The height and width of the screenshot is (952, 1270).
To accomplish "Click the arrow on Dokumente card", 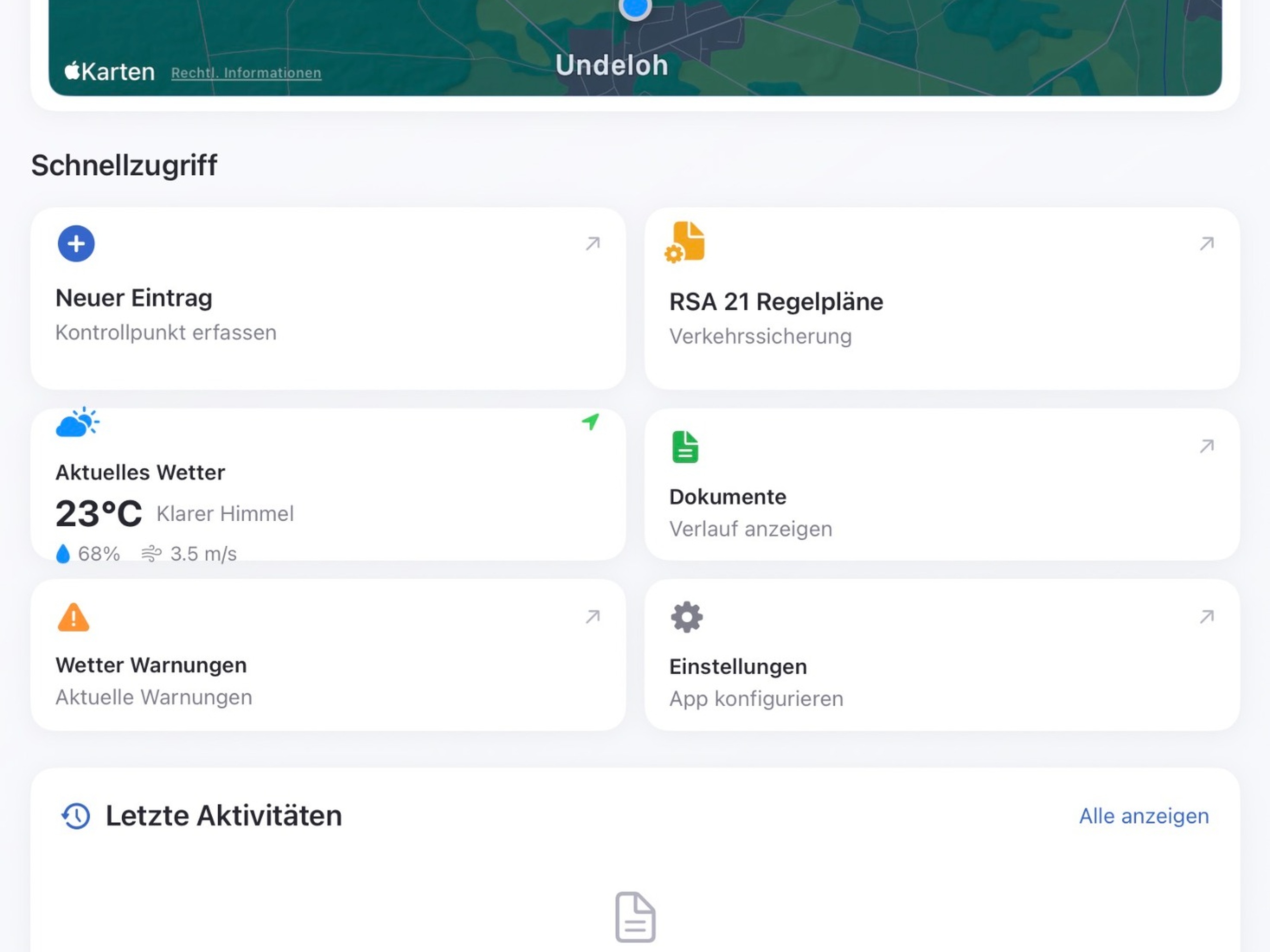I will click(x=1207, y=446).
